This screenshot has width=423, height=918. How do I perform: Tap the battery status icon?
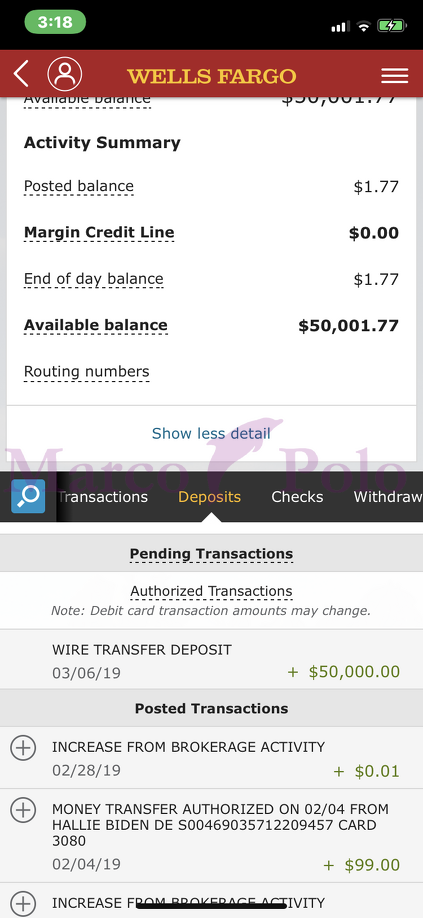(391, 26)
